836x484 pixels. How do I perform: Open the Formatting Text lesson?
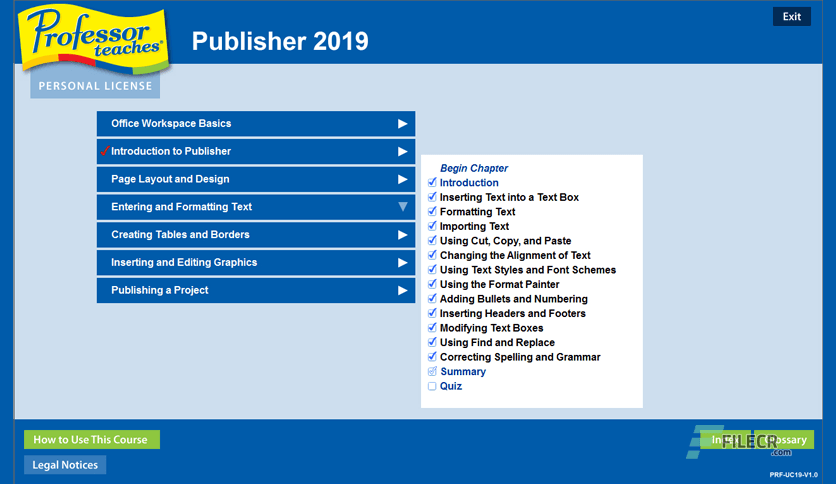pyautogui.click(x=478, y=212)
